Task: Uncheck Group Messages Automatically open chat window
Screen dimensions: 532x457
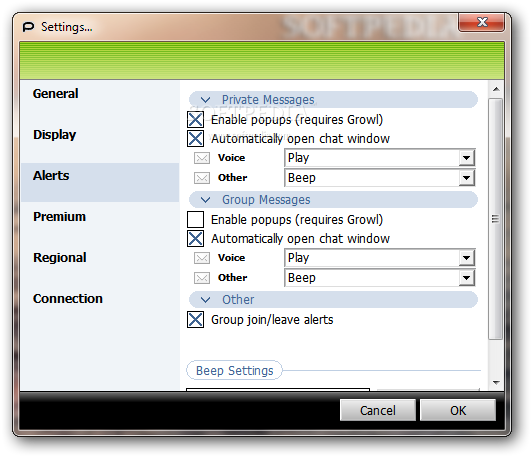Action: point(195,238)
